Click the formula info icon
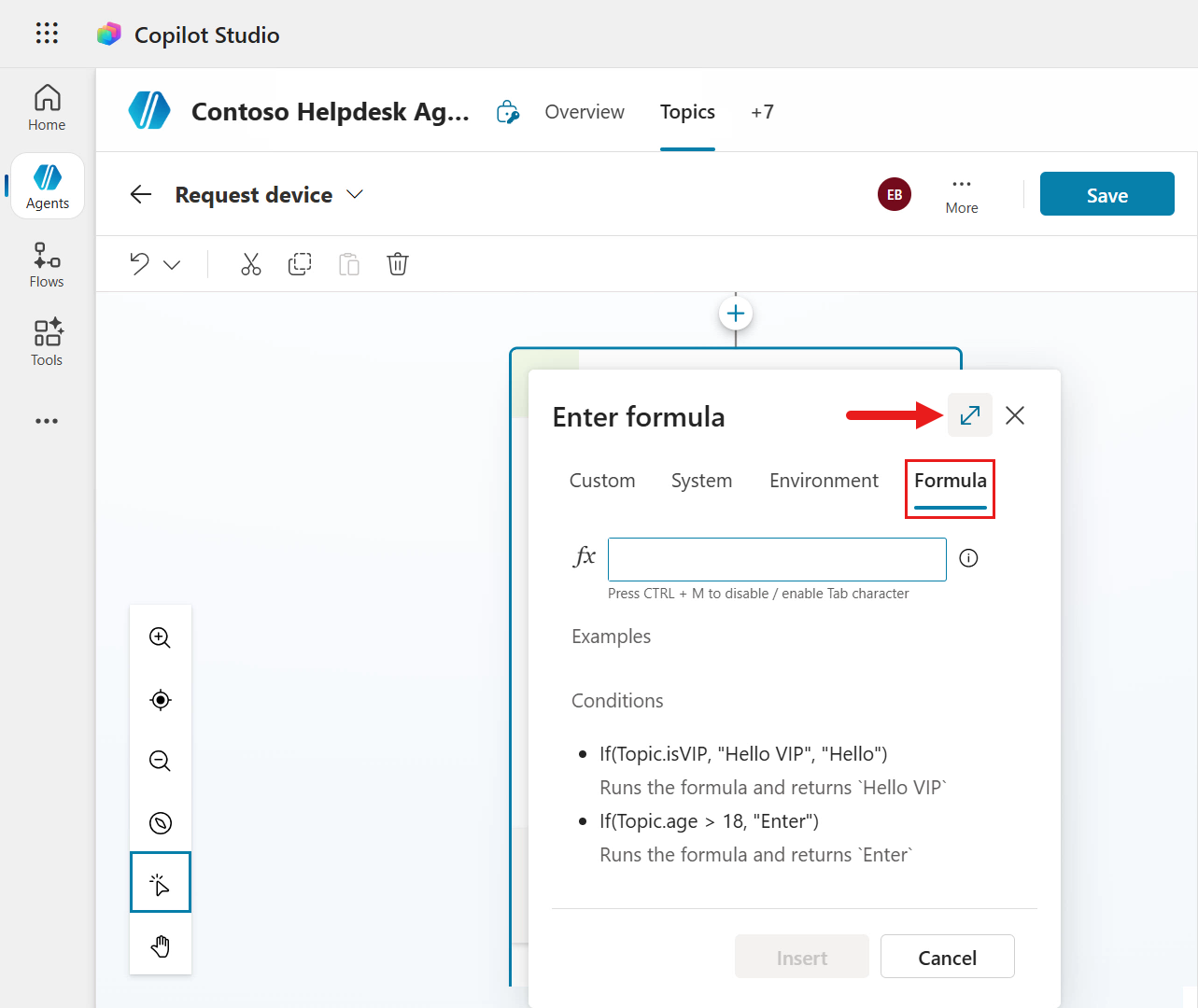 968,558
